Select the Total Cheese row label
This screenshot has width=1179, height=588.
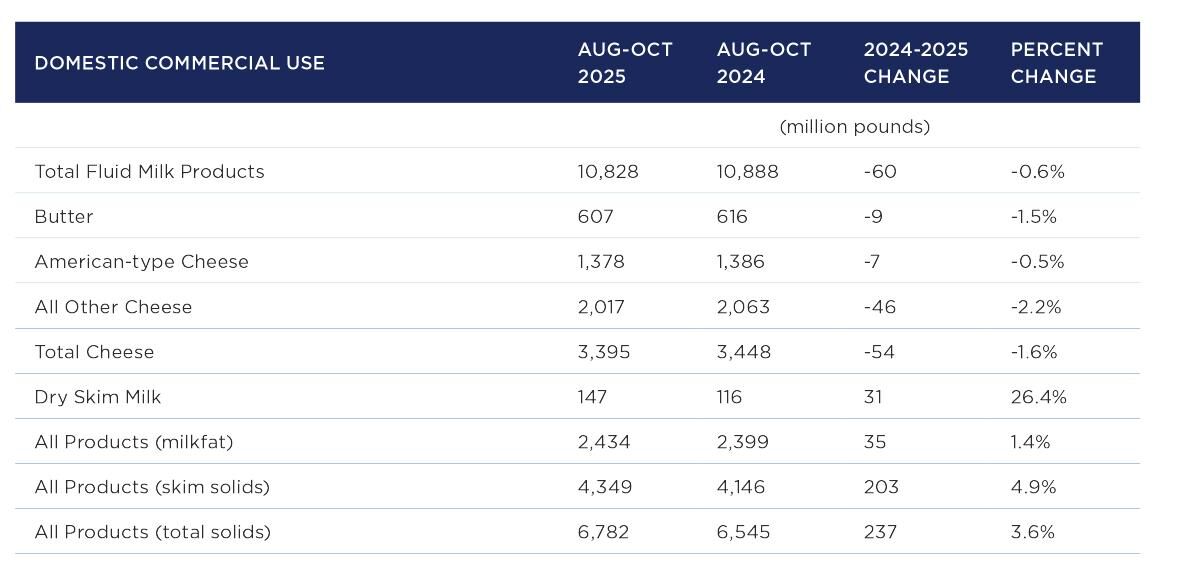[x=94, y=352]
